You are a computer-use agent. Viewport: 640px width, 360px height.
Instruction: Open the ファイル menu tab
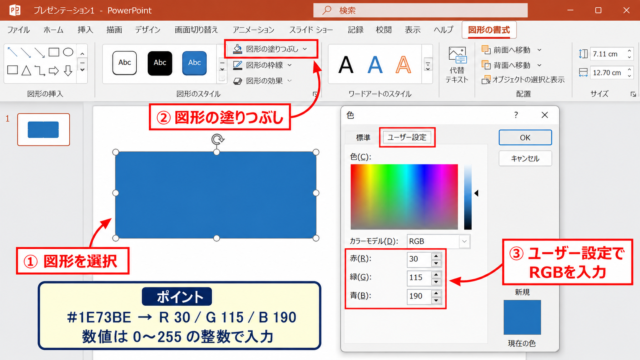click(x=18, y=30)
